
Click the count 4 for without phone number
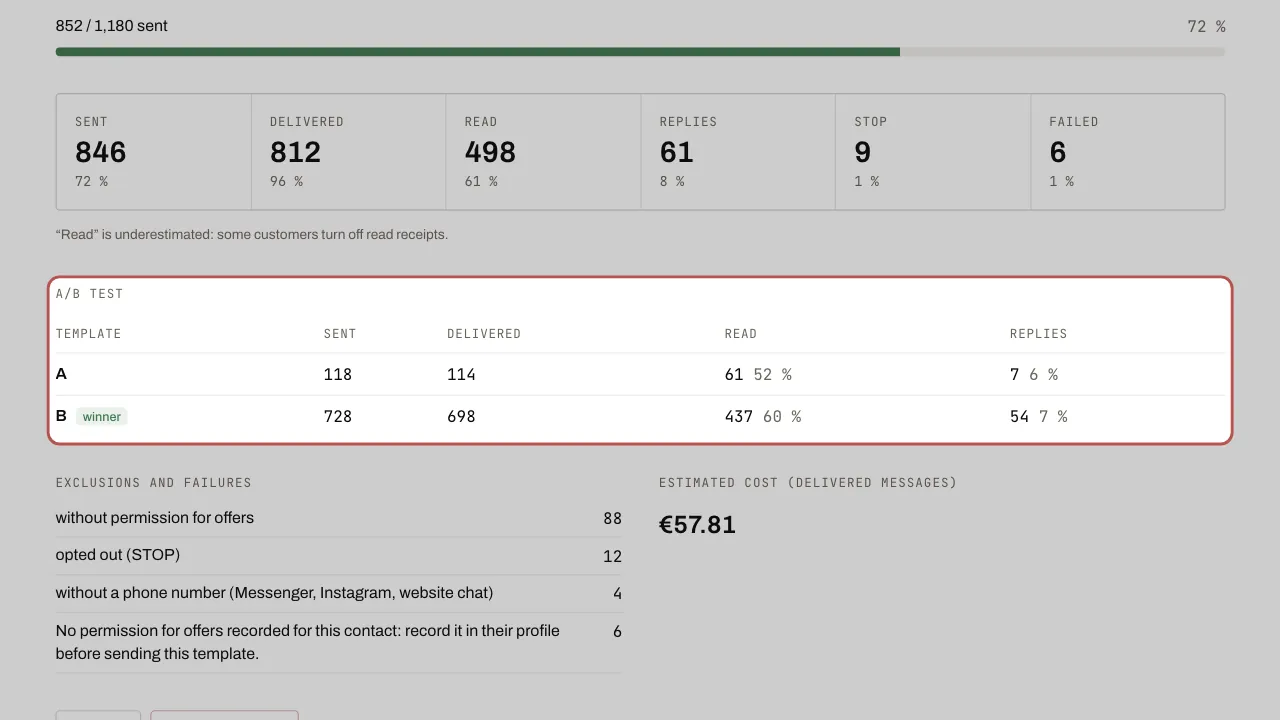click(617, 594)
